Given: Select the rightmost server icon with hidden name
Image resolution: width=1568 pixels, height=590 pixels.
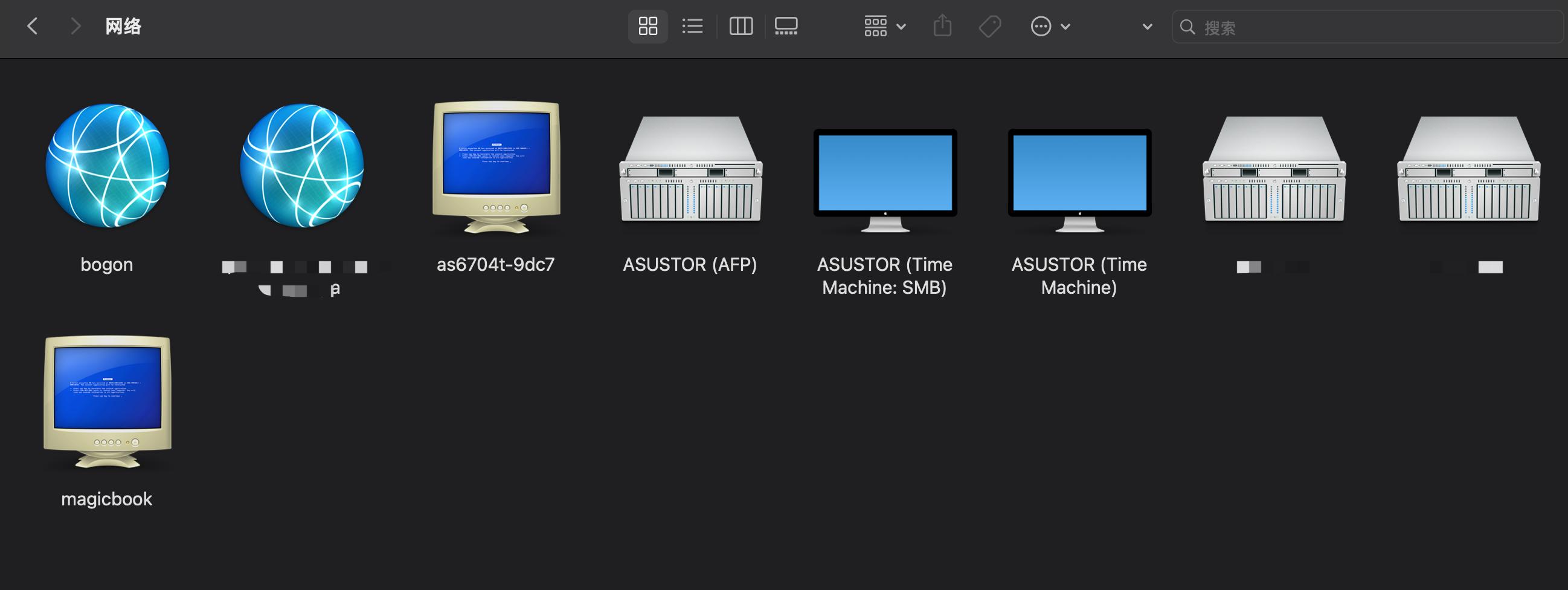Looking at the screenshot, I should (1468, 168).
